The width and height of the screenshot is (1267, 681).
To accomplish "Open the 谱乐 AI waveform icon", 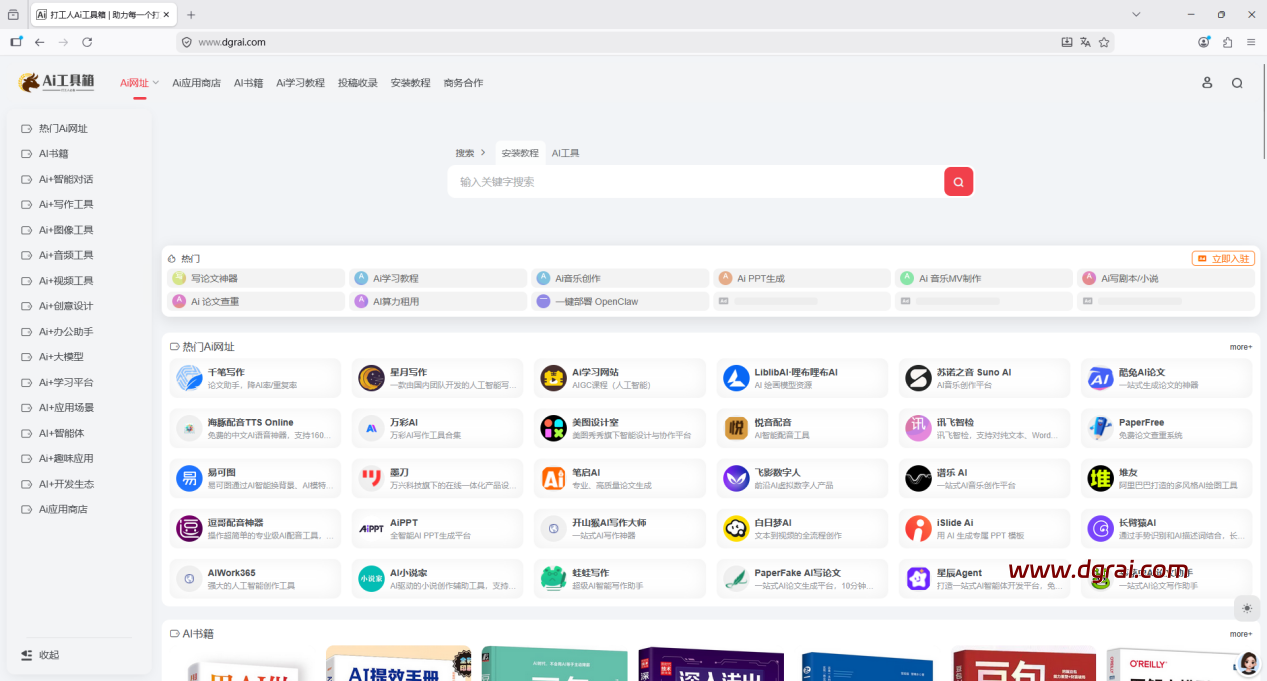I will pyautogui.click(x=918, y=478).
